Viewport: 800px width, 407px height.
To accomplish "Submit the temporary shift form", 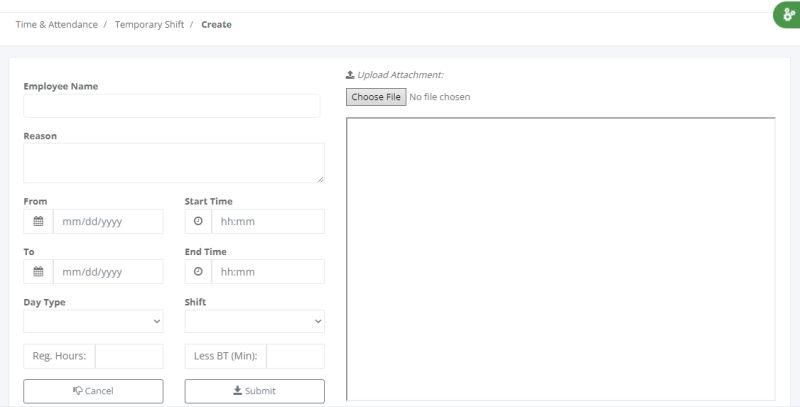I will (255, 391).
